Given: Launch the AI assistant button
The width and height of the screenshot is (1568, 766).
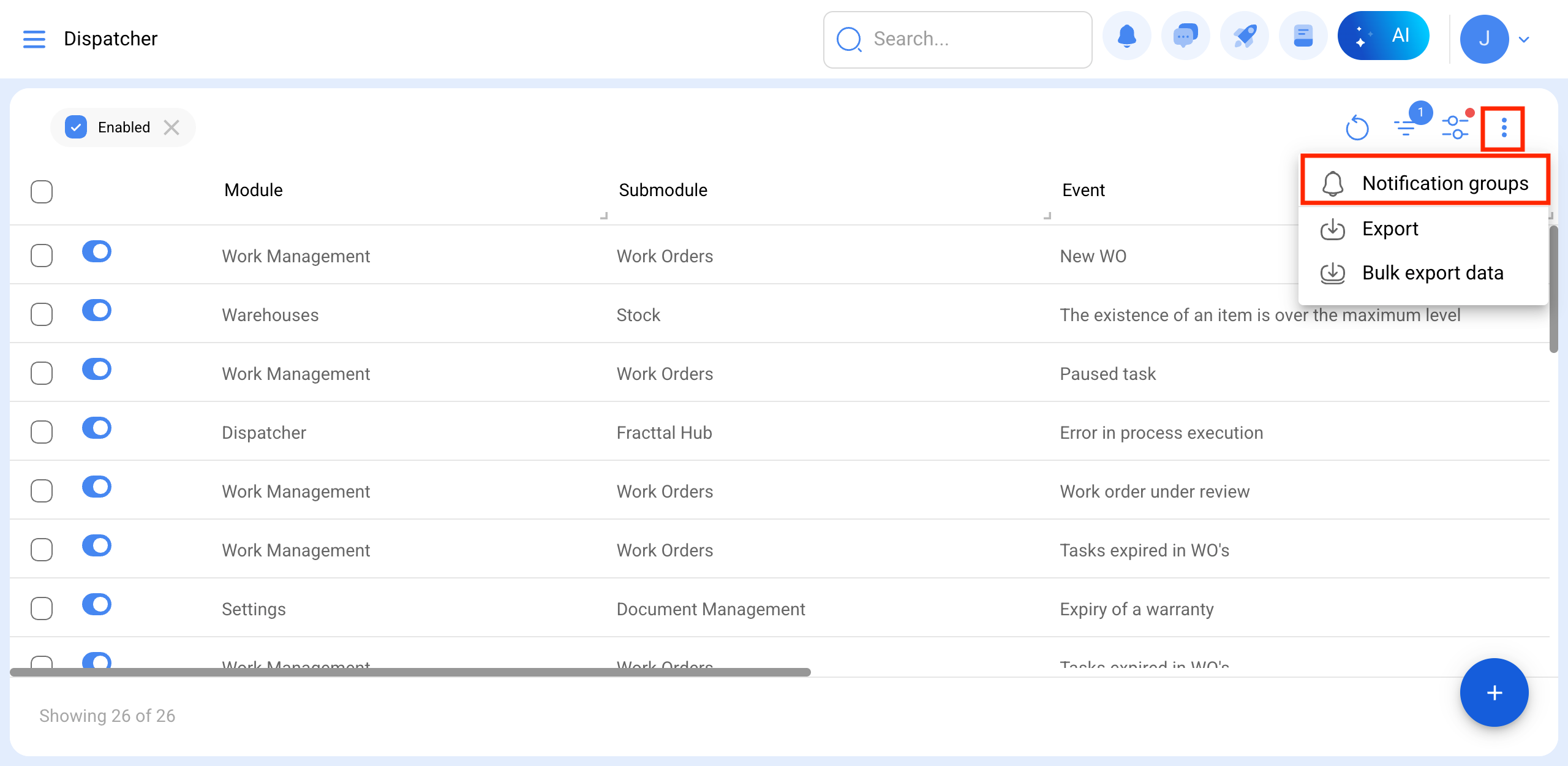Looking at the screenshot, I should (1383, 36).
